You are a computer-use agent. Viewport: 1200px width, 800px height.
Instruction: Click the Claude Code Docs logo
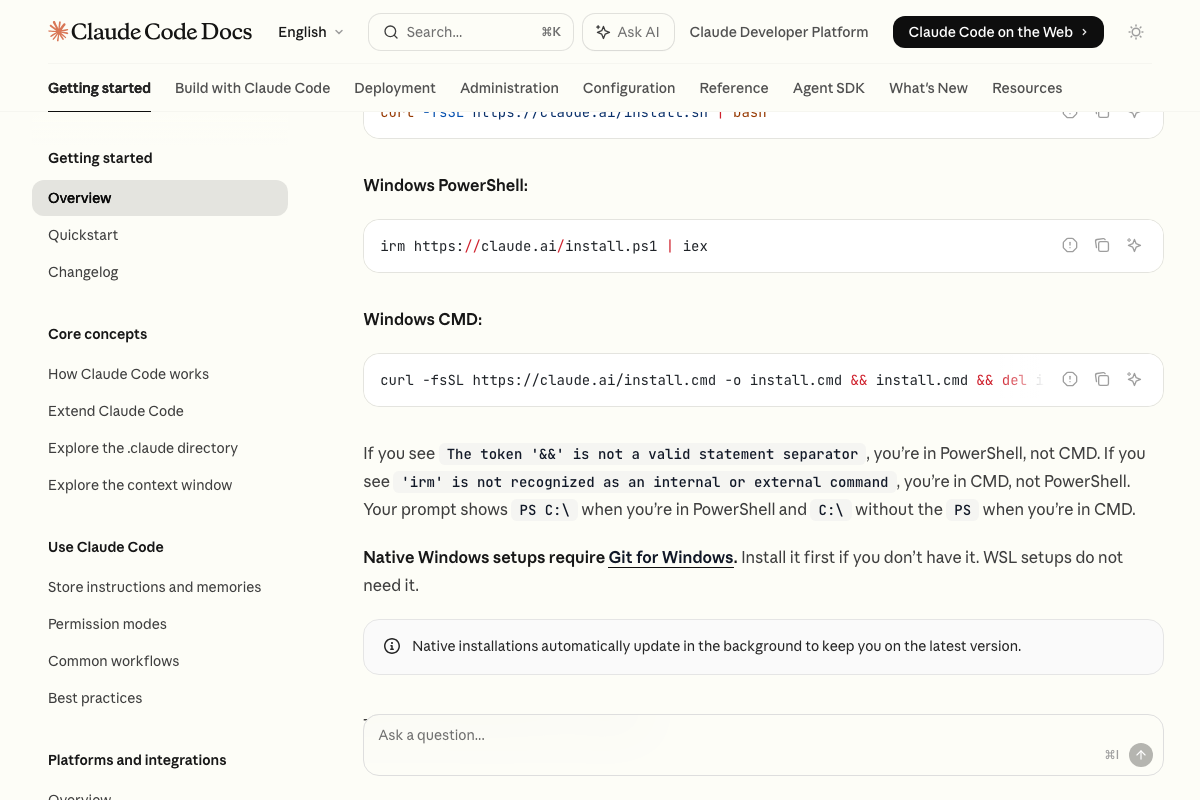[x=150, y=31]
